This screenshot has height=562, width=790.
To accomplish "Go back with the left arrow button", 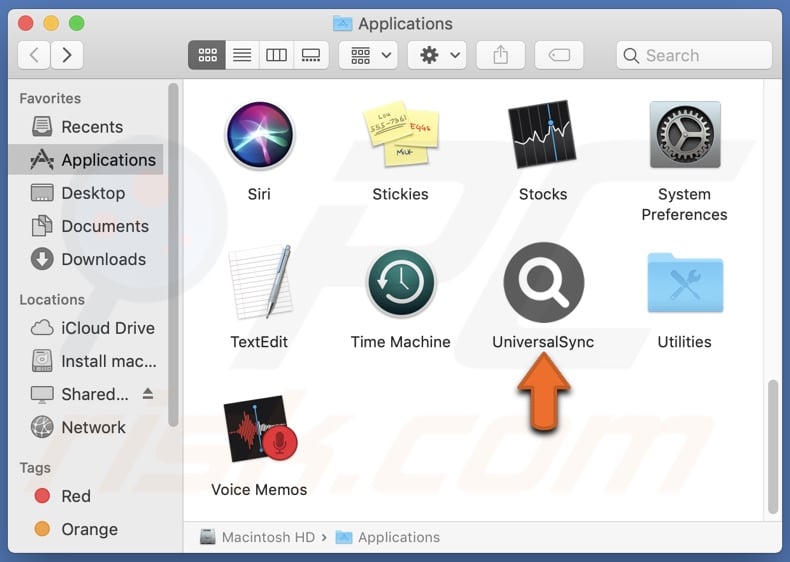I will (34, 54).
